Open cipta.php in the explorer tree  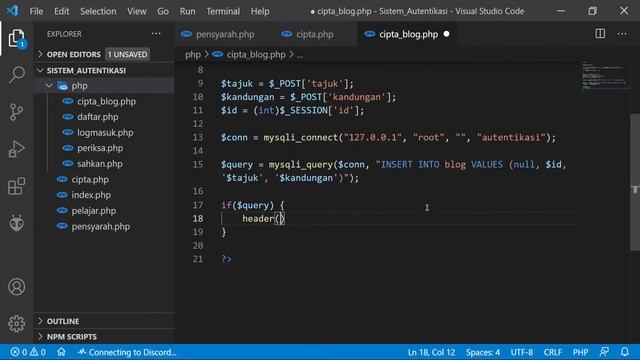(x=90, y=180)
